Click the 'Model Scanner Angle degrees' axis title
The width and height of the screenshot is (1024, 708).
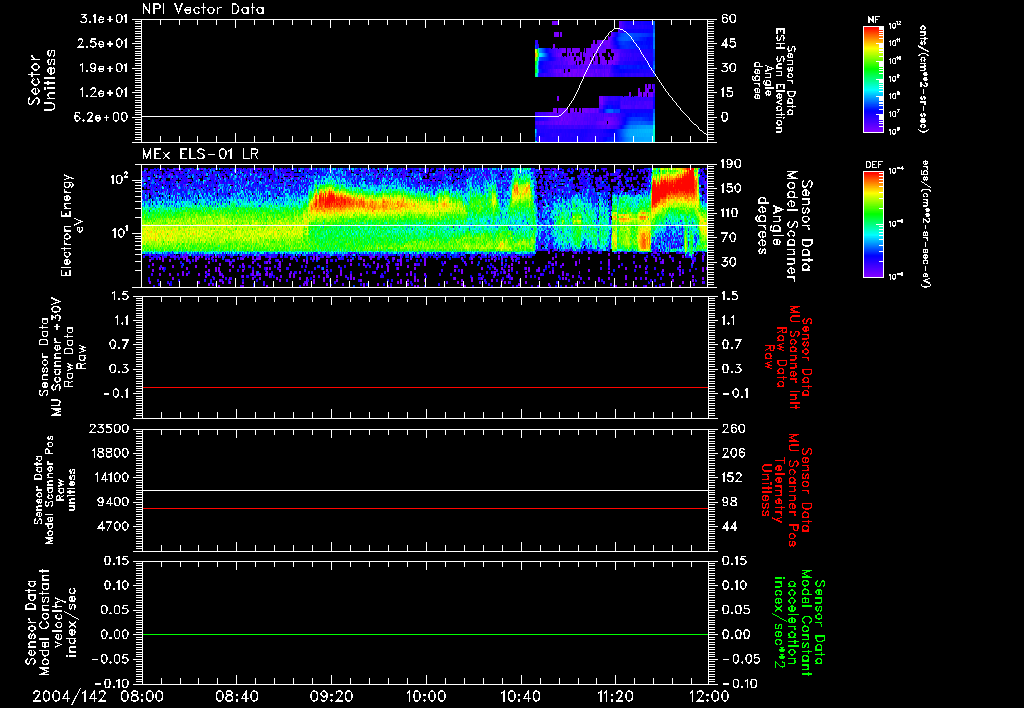click(x=782, y=225)
